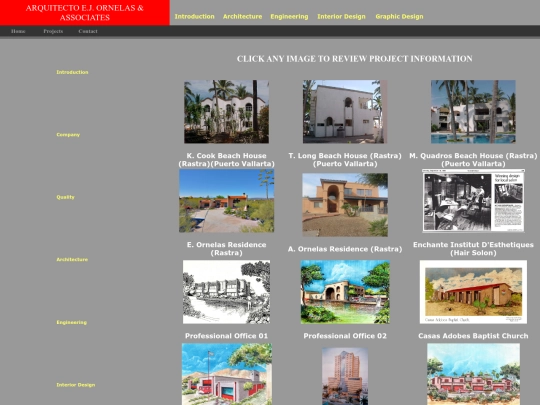The image size is (540, 405).
Task: Click Architecture in the top navigation
Action: click(x=242, y=17)
